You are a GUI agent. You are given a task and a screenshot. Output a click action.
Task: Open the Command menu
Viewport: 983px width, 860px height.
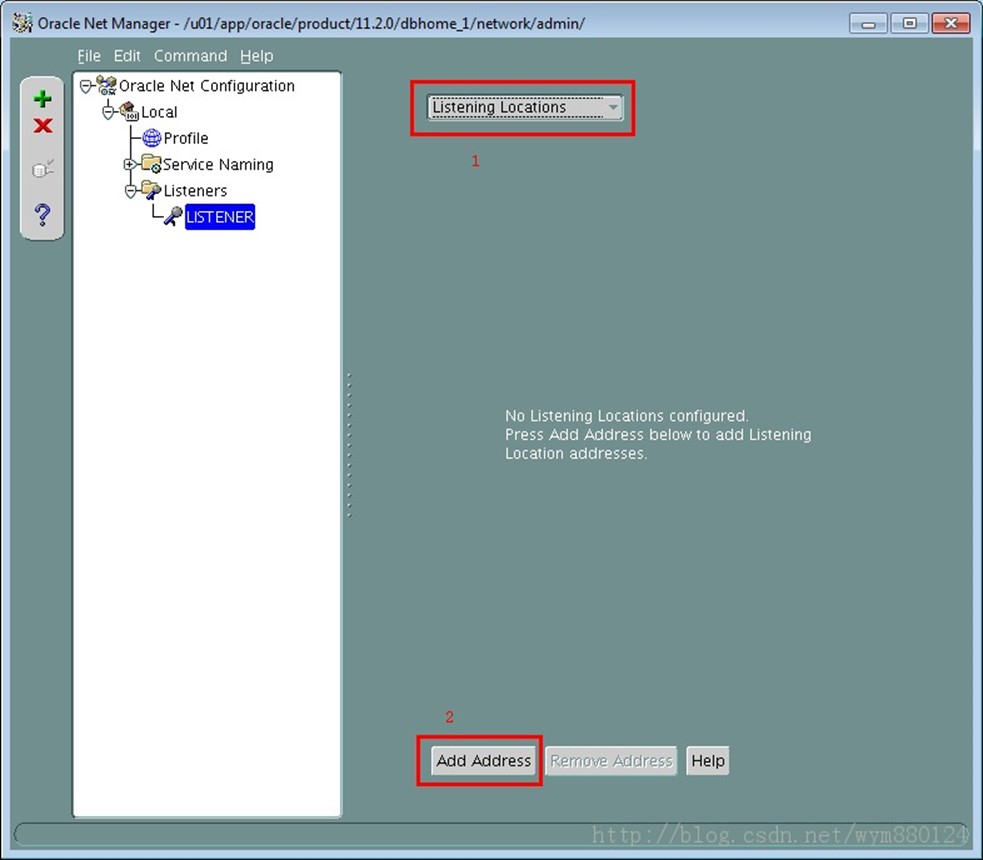[191, 56]
